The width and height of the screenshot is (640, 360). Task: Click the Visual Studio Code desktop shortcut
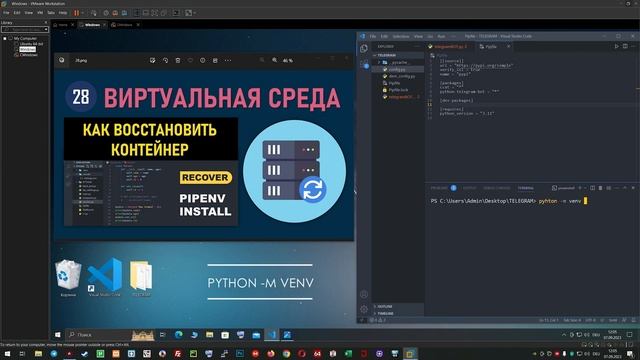(x=105, y=278)
